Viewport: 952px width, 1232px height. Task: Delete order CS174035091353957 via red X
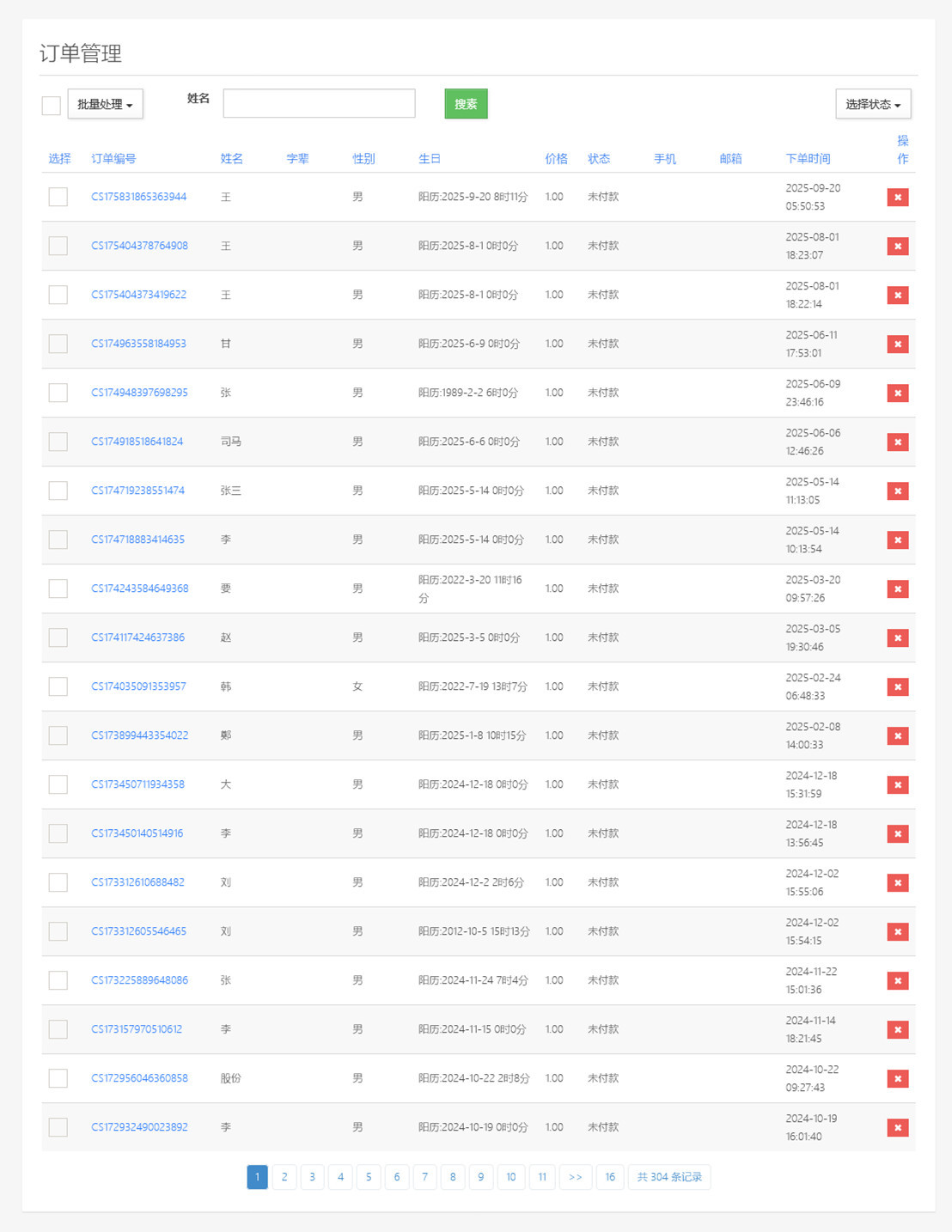(897, 687)
